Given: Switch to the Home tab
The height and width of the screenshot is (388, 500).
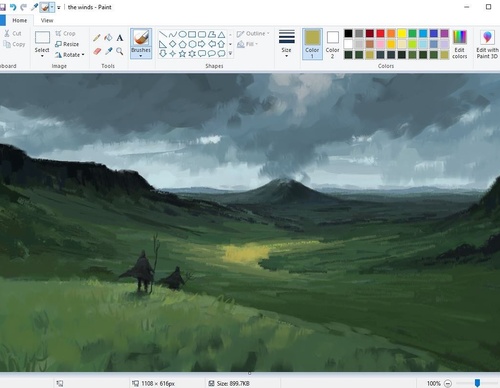Looking at the screenshot, I should 20,21.
